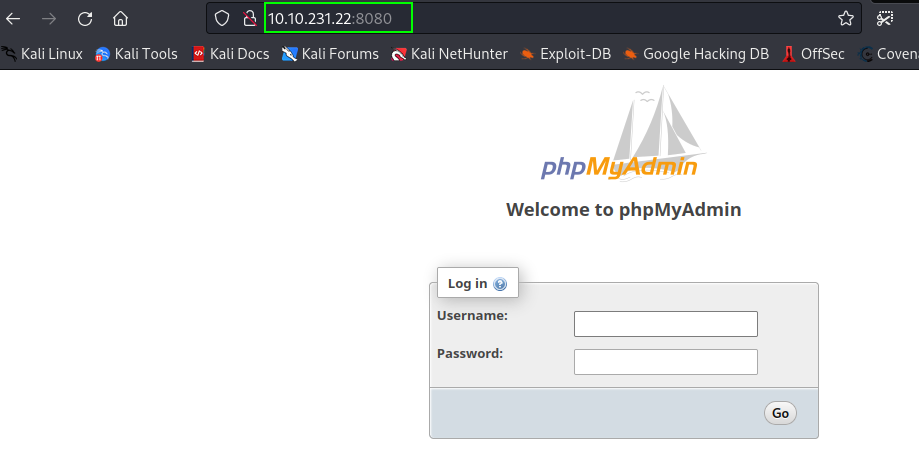Focus the Password input field
The image size is (919, 476).
(x=666, y=362)
